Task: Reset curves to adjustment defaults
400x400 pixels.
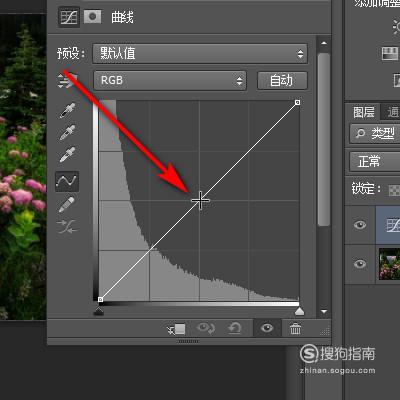Action: click(235, 328)
